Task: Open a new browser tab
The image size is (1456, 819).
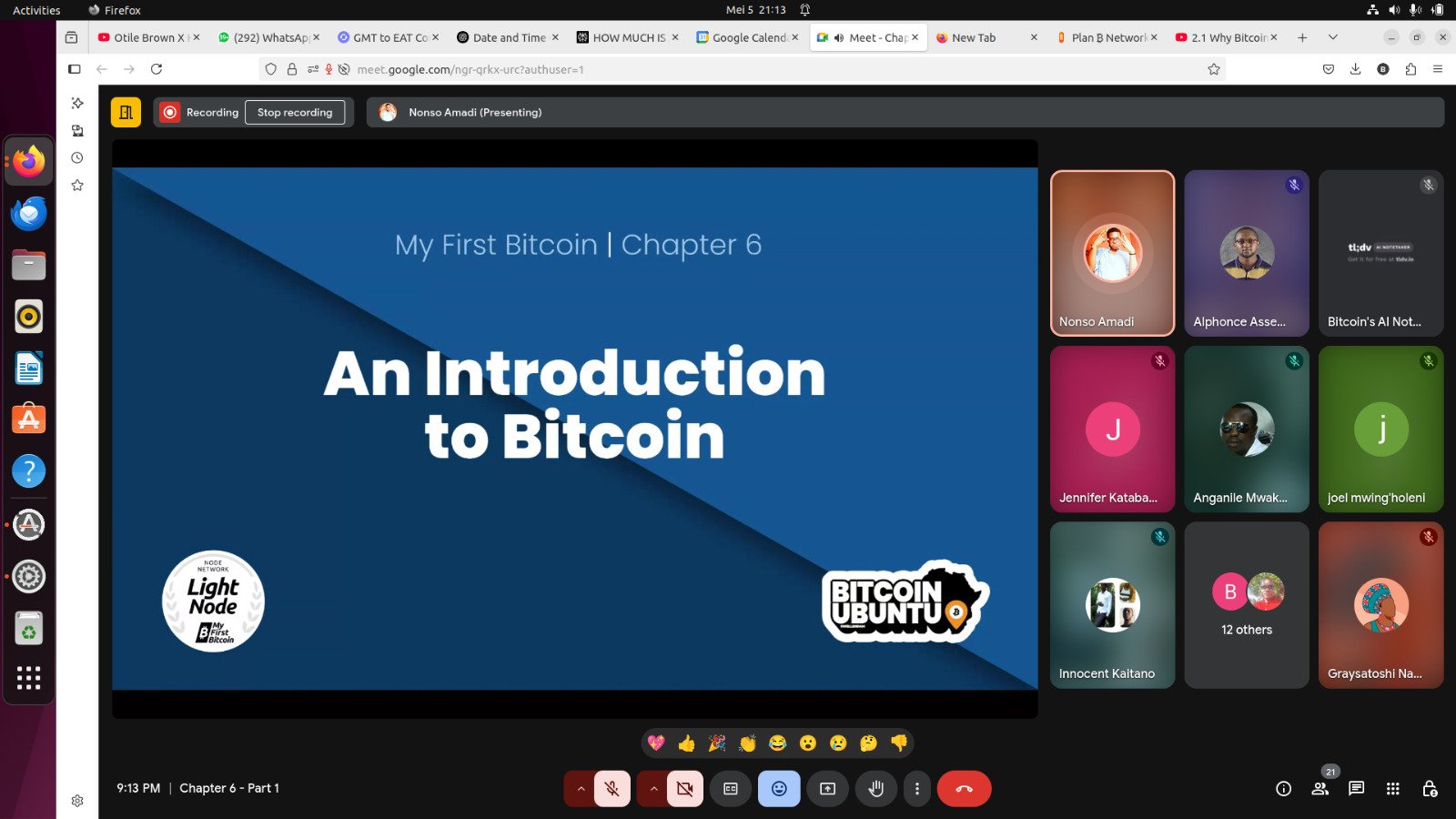Action: point(1302,37)
